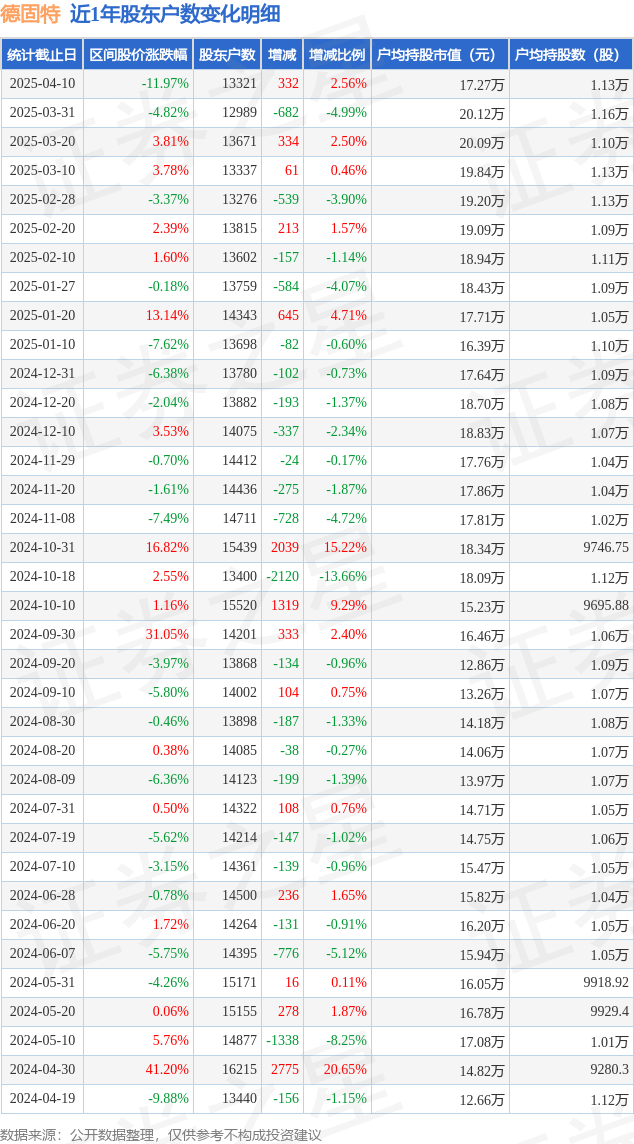Click the 20.12万 market value cell
Viewport: 634px width, 1144px height.
pyautogui.click(x=482, y=113)
